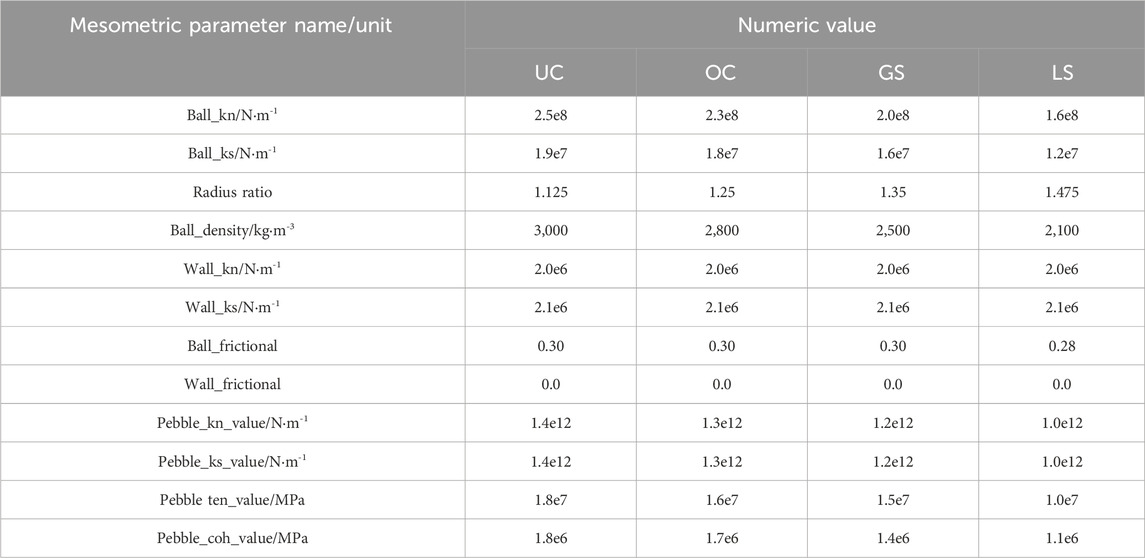1145x558 pixels.
Task: Select the LS column header
Action: click(x=1062, y=73)
